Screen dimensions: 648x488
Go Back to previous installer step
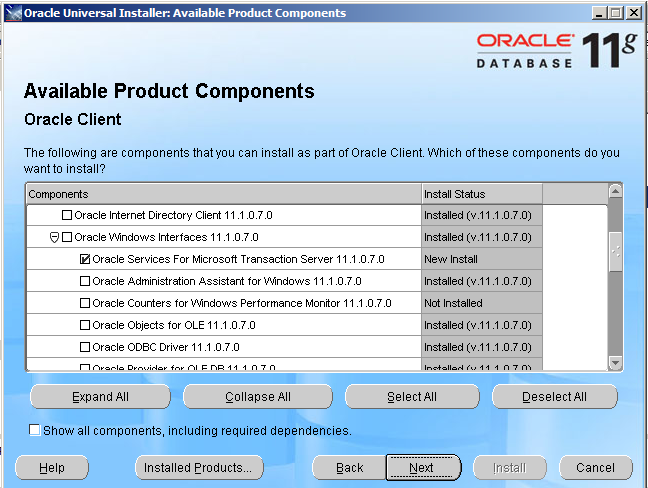point(350,468)
